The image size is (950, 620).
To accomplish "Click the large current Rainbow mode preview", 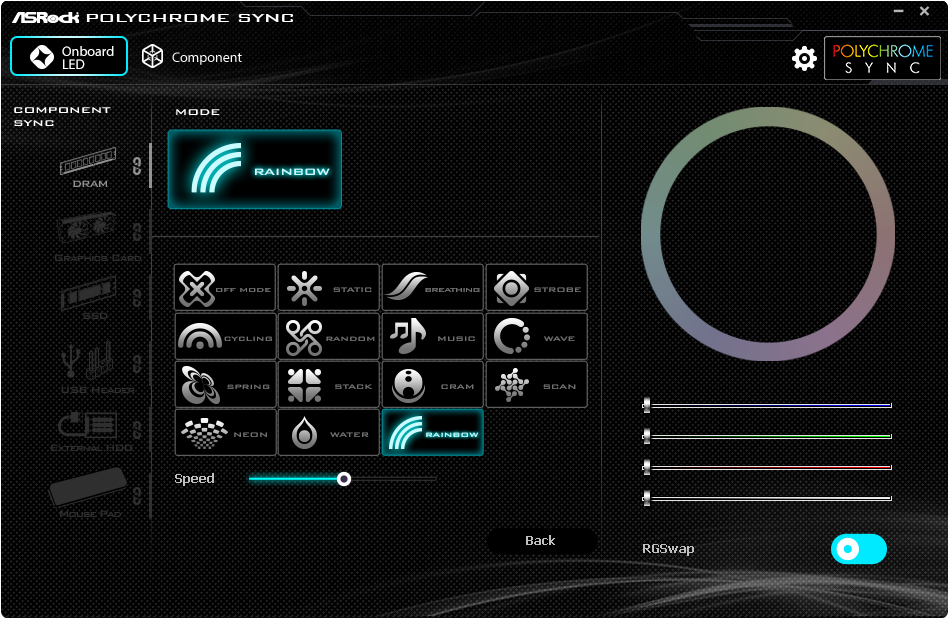I will (x=254, y=170).
